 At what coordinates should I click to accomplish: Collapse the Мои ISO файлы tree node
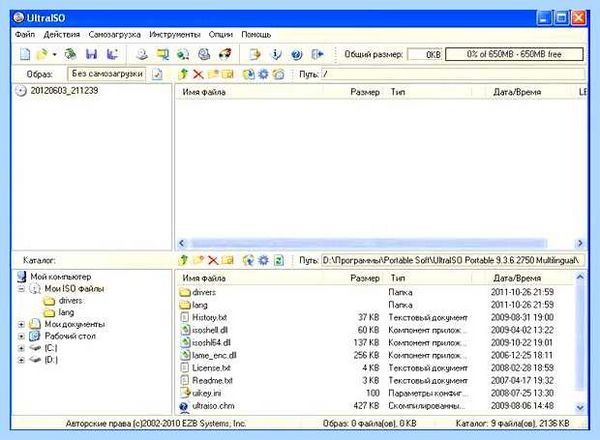21,289
